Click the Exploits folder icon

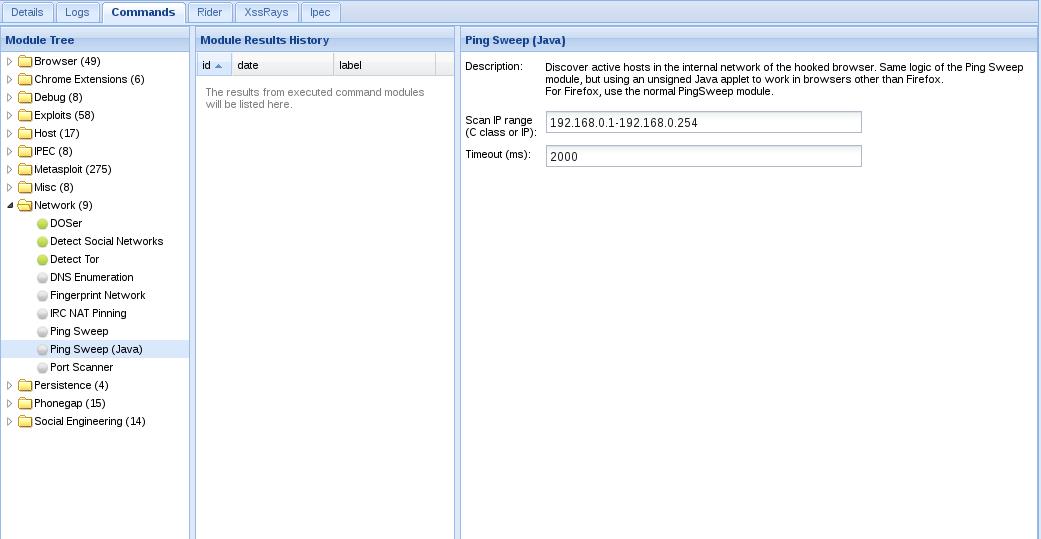tap(25, 116)
